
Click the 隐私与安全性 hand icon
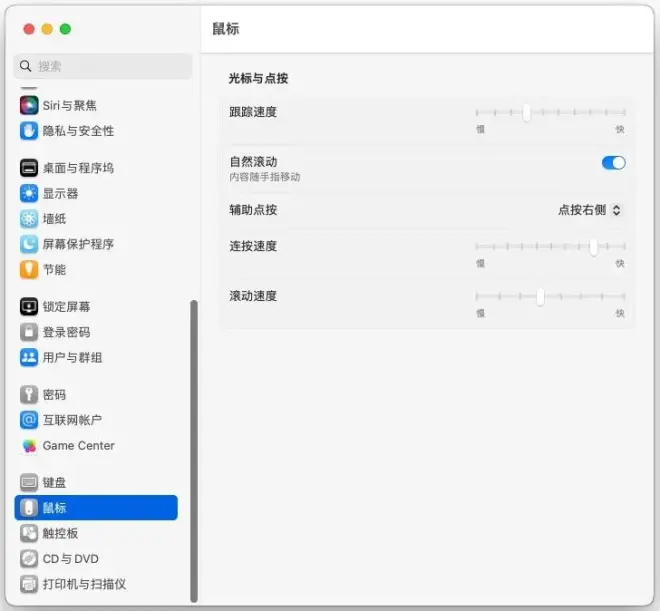(29, 131)
